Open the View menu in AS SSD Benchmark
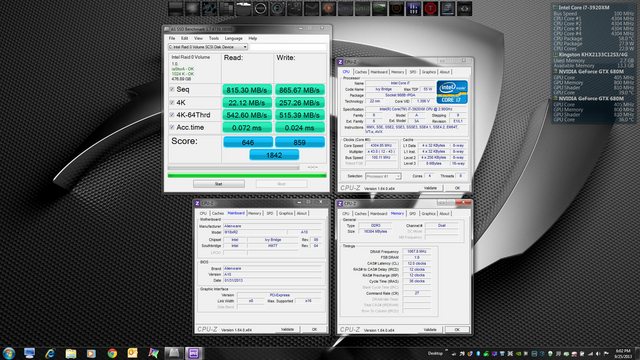This screenshot has width=640, height=360. point(198,38)
